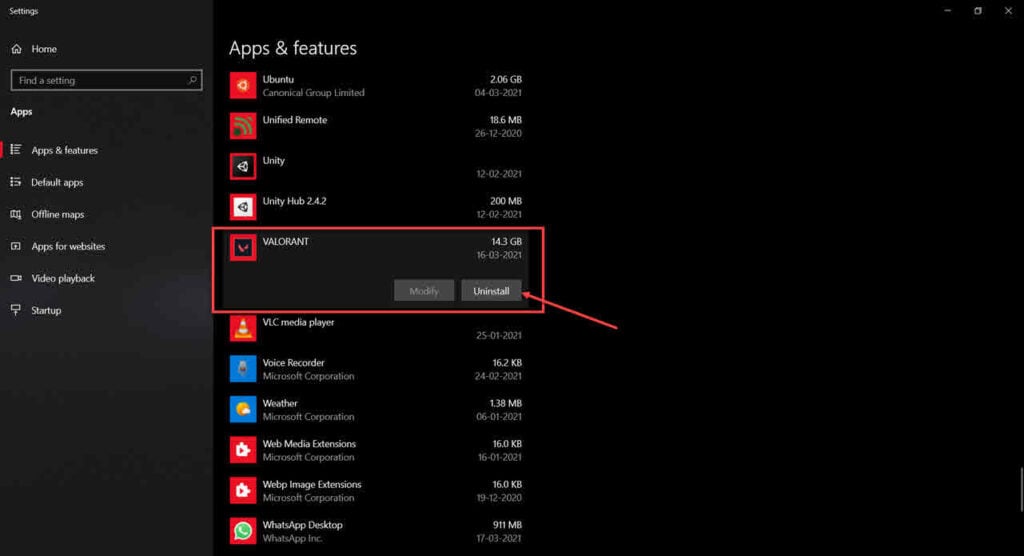Maximize the Settings window
The height and width of the screenshot is (556, 1024).
pyautogui.click(x=978, y=10)
